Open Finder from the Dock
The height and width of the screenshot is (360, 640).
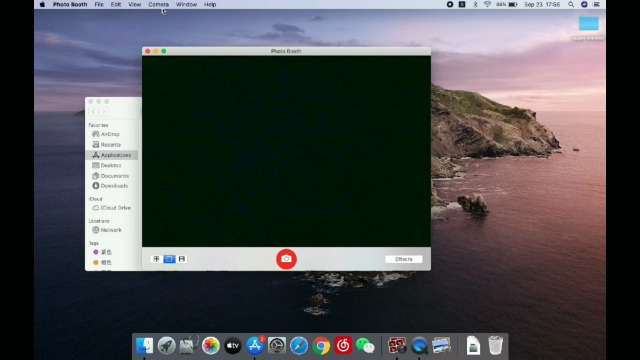[x=144, y=346]
